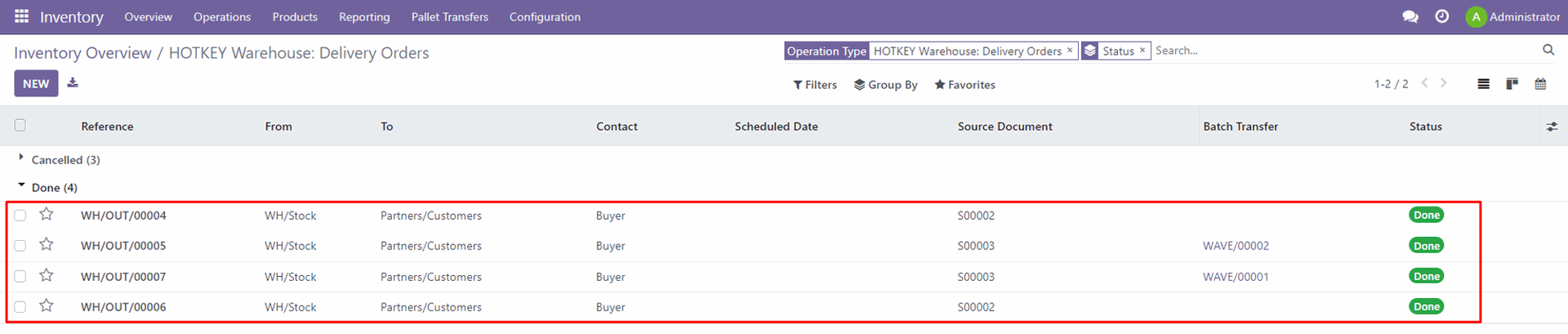Open optional columns settings icon
Image resolution: width=1568 pixels, height=334 pixels.
tap(1552, 127)
